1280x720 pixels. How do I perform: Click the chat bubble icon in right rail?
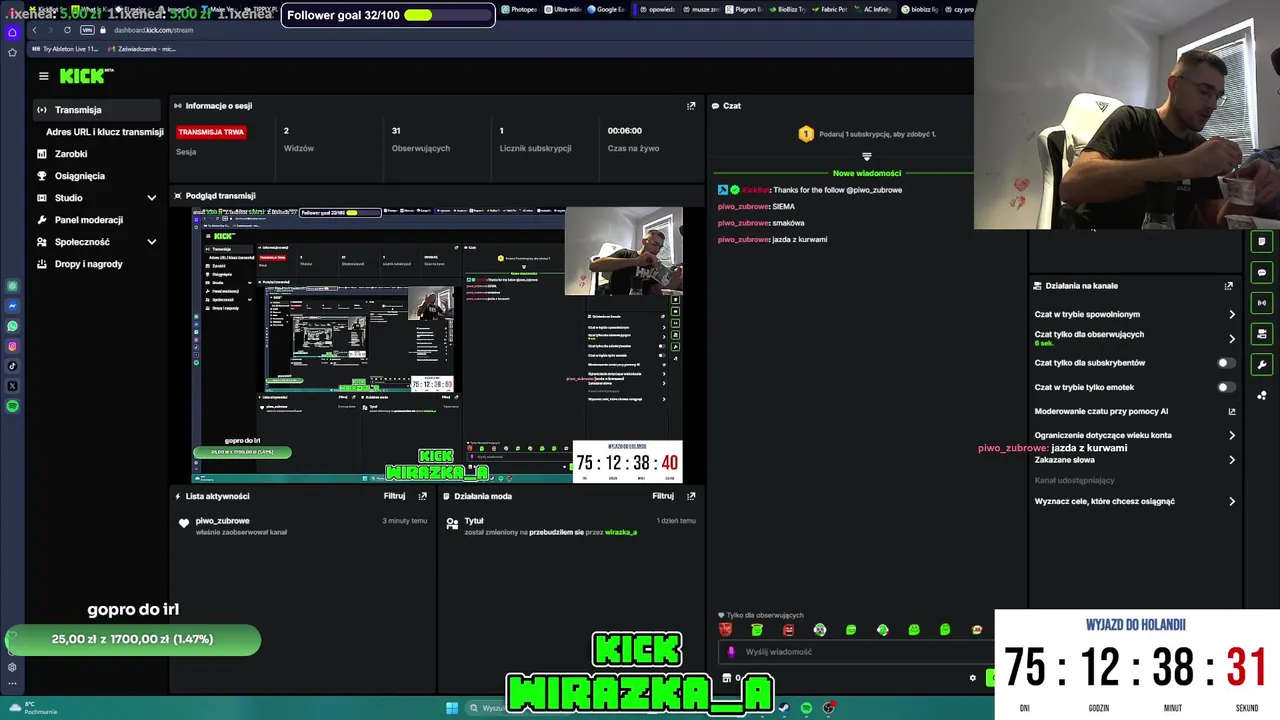[1262, 273]
